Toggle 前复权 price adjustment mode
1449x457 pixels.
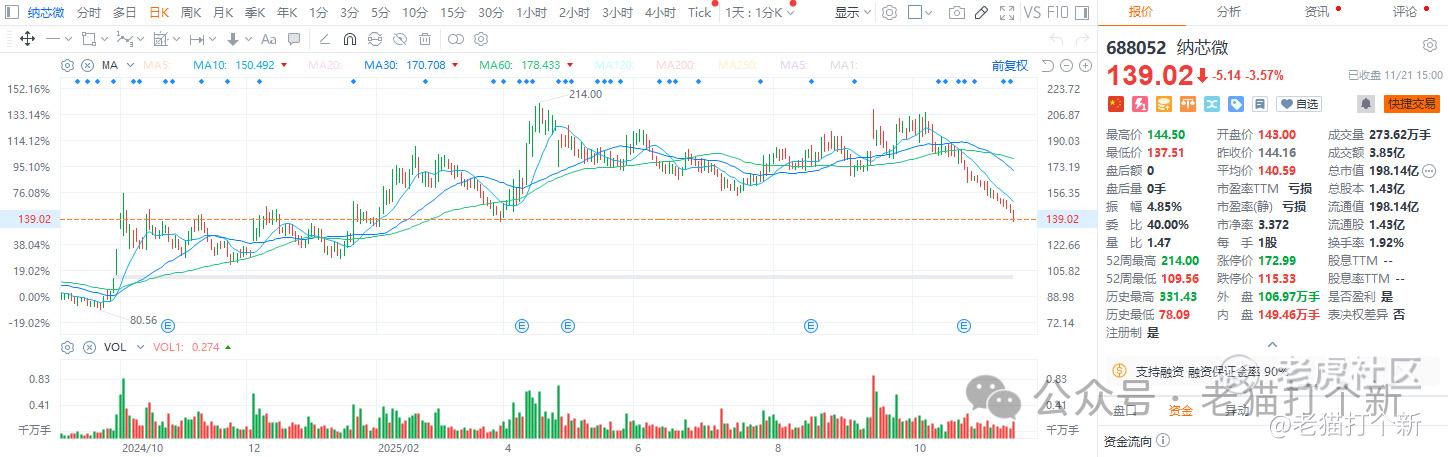[x=1010, y=65]
